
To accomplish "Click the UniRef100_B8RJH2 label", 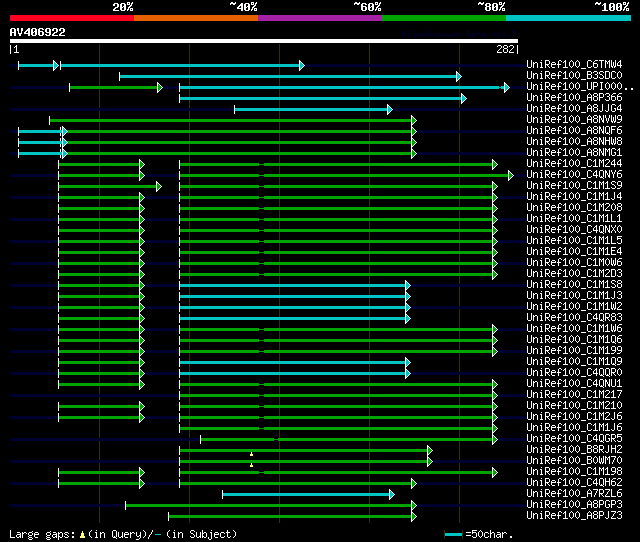I will point(574,450).
